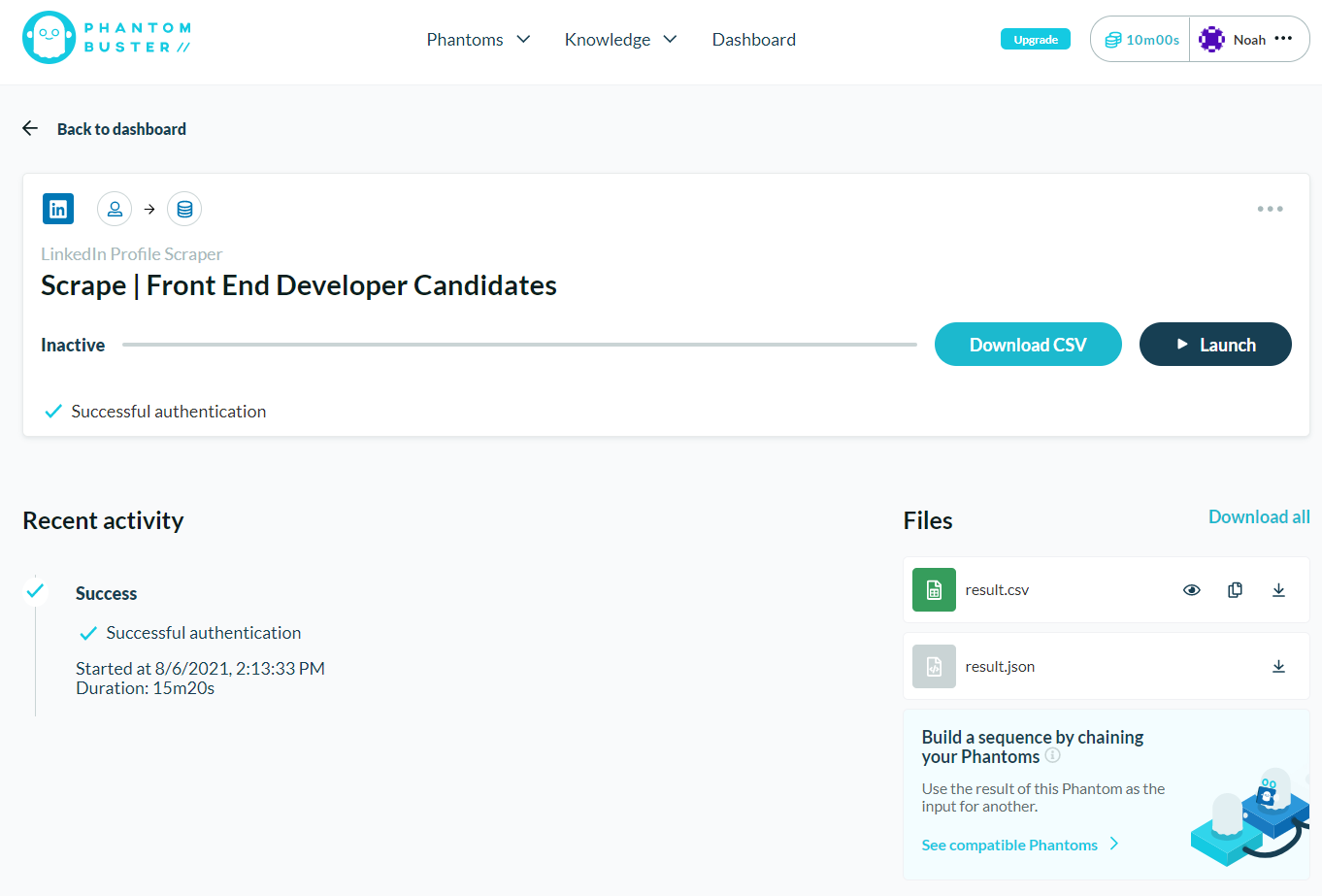
Task: Click Noah's purple avatar in the header
Action: point(1210,39)
